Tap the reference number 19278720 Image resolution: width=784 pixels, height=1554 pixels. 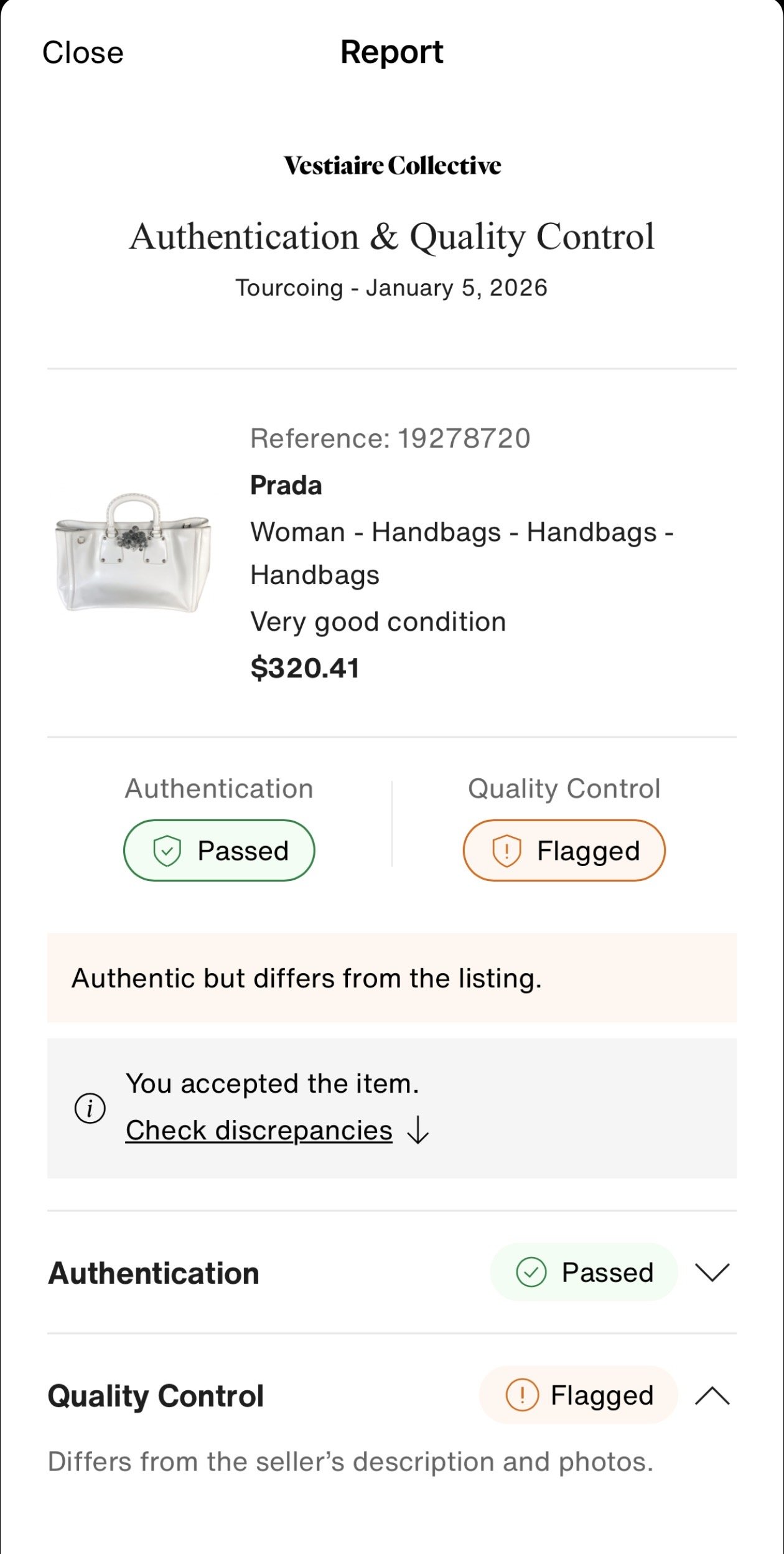[464, 438]
